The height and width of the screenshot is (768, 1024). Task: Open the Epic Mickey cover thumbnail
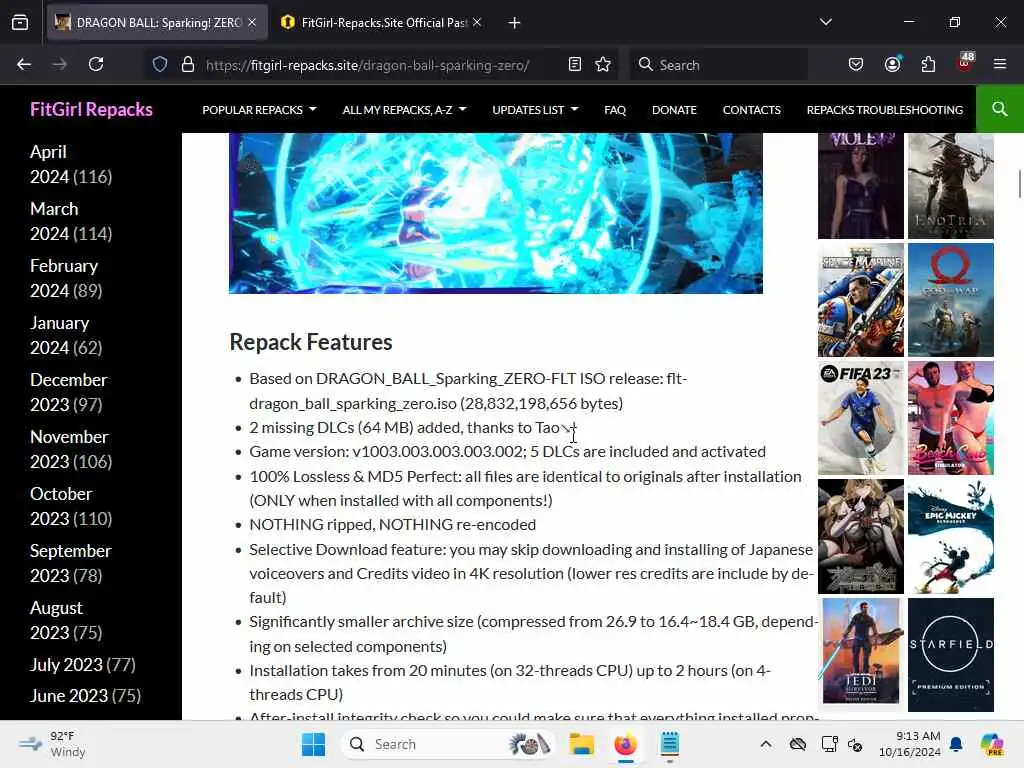point(951,536)
